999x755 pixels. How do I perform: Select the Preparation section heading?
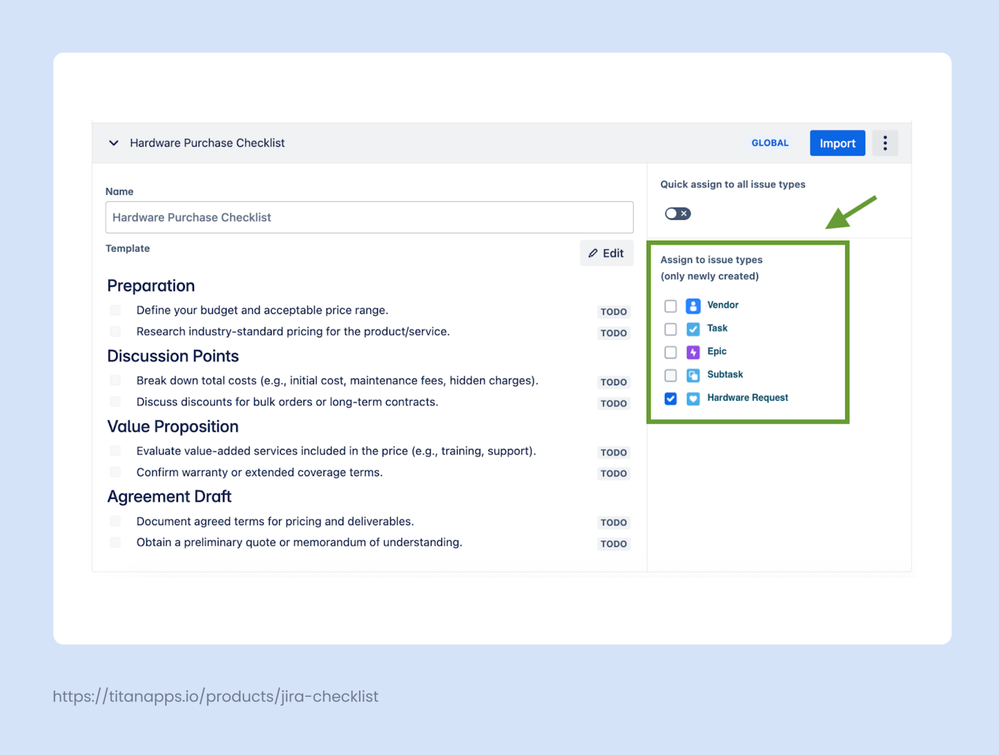[x=151, y=285]
